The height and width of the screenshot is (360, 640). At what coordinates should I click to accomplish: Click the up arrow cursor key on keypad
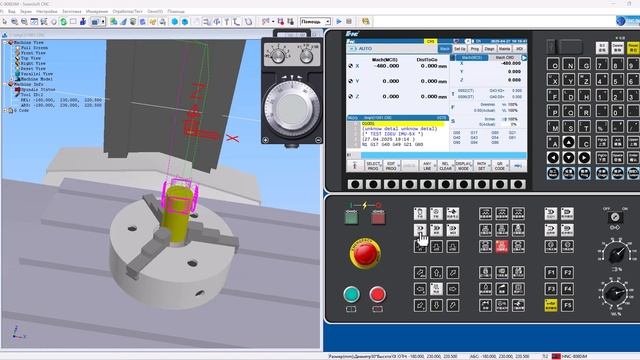[569, 142]
